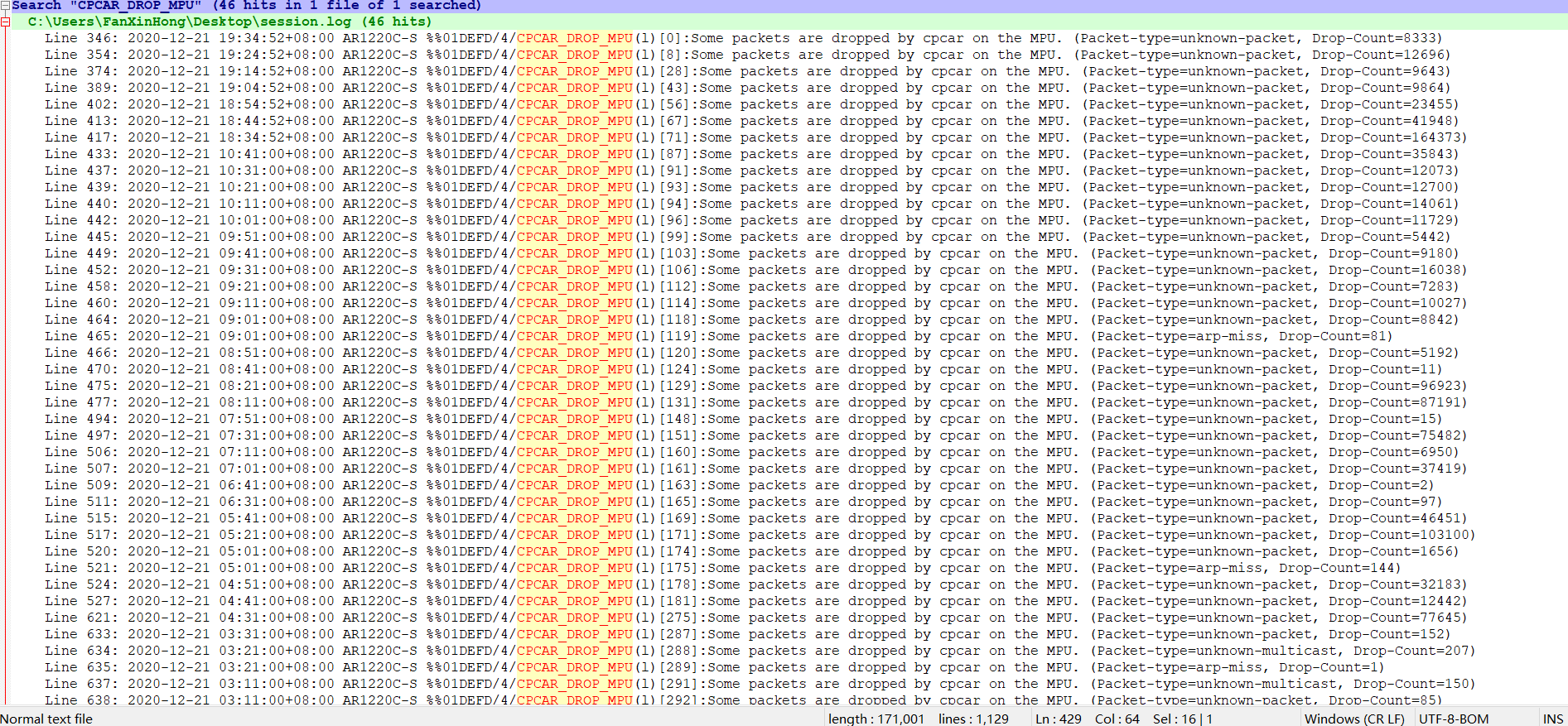Viewport: 1568px width, 726px height.
Task: Open result Line 440 with Drop-Count=14061
Action: click(752, 204)
